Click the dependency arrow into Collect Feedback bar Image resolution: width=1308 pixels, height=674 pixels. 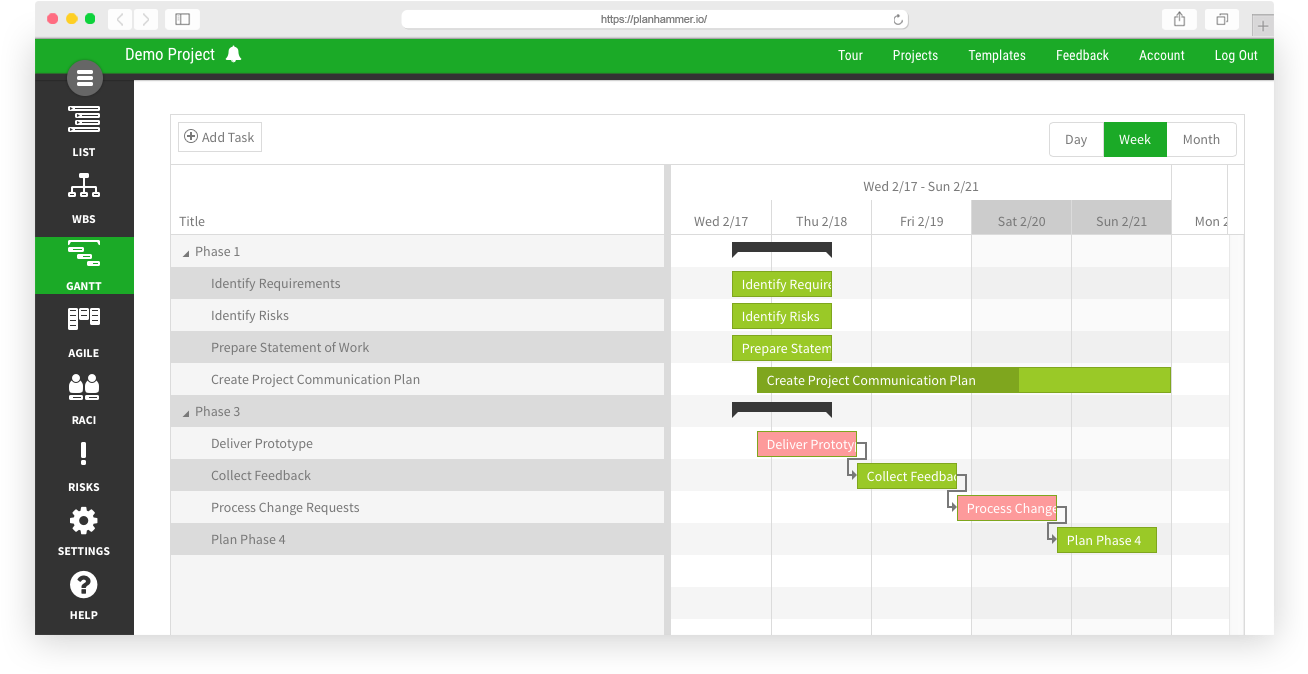(x=852, y=474)
